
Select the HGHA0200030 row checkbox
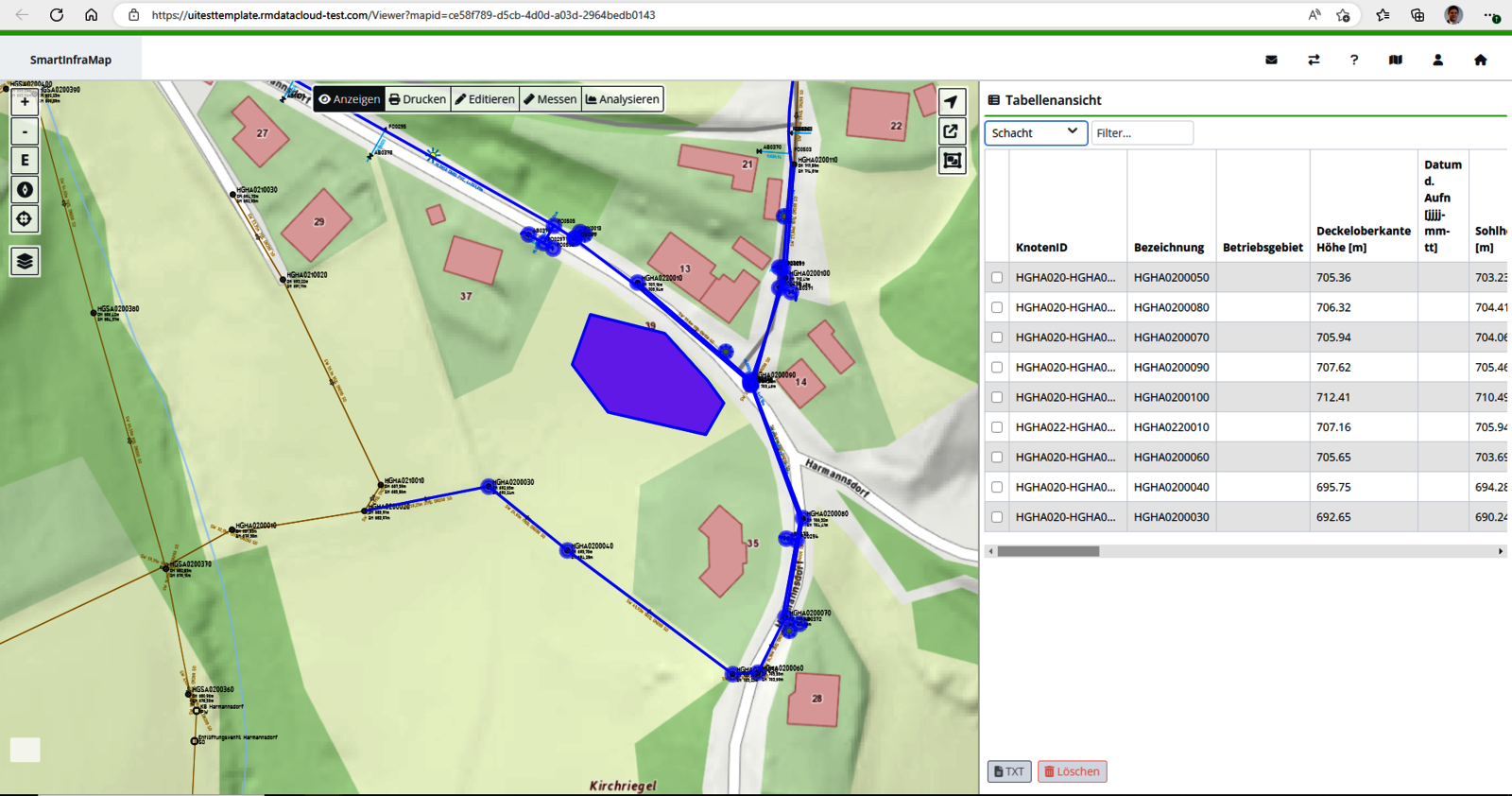point(997,517)
